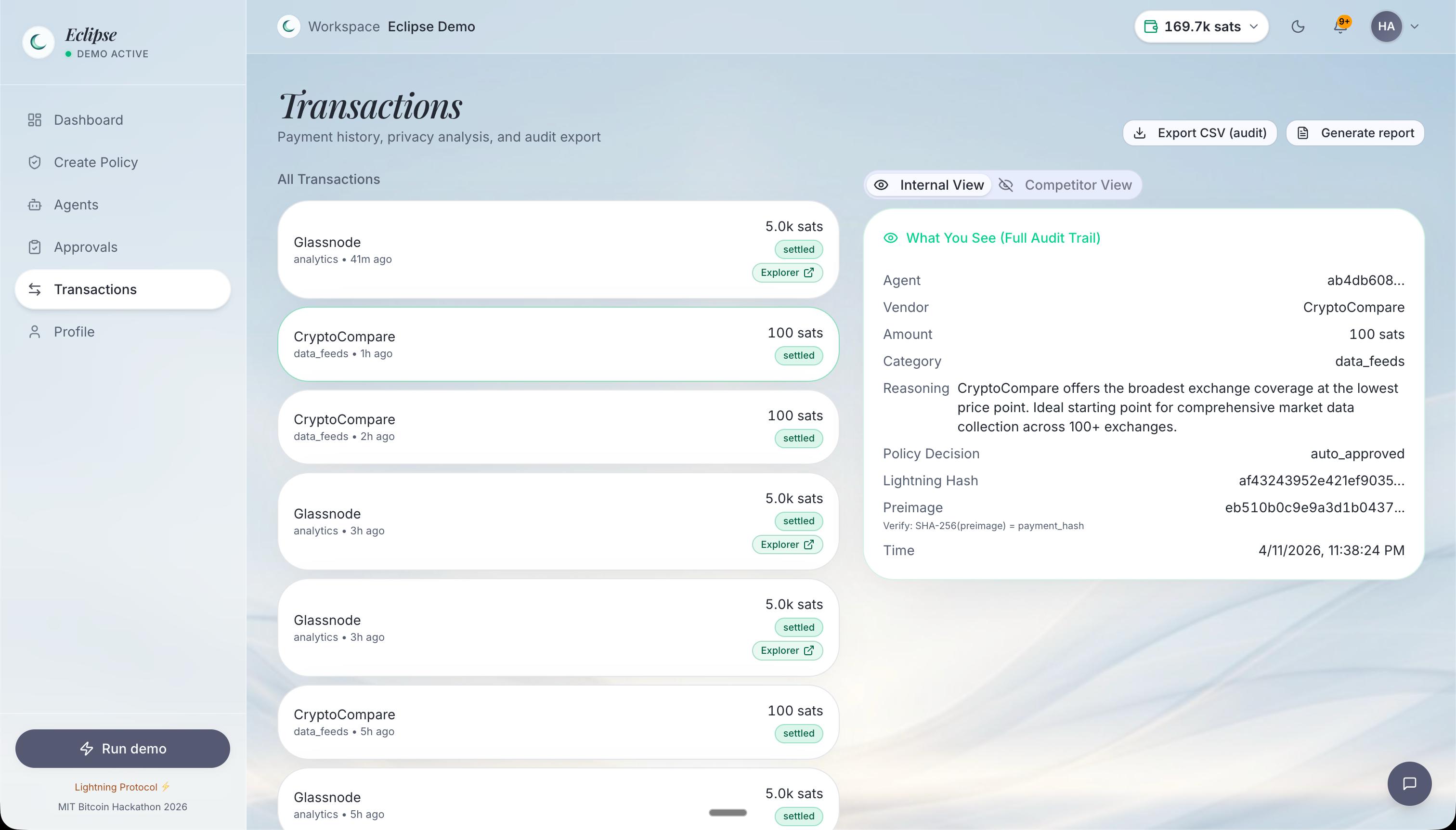Screen dimensions: 1456x830
Task: Click the Eclipse logo in sidebar
Action: click(x=39, y=42)
